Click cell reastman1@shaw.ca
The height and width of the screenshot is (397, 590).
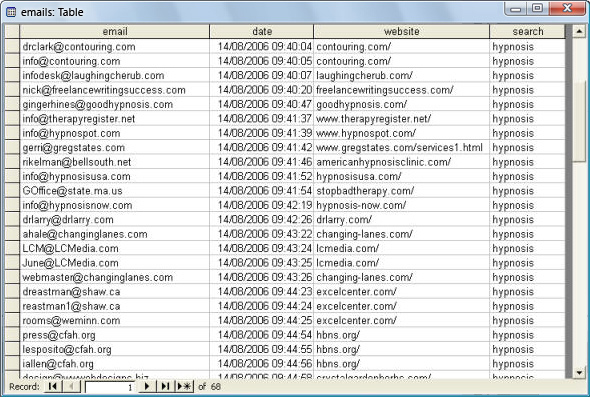coord(114,306)
